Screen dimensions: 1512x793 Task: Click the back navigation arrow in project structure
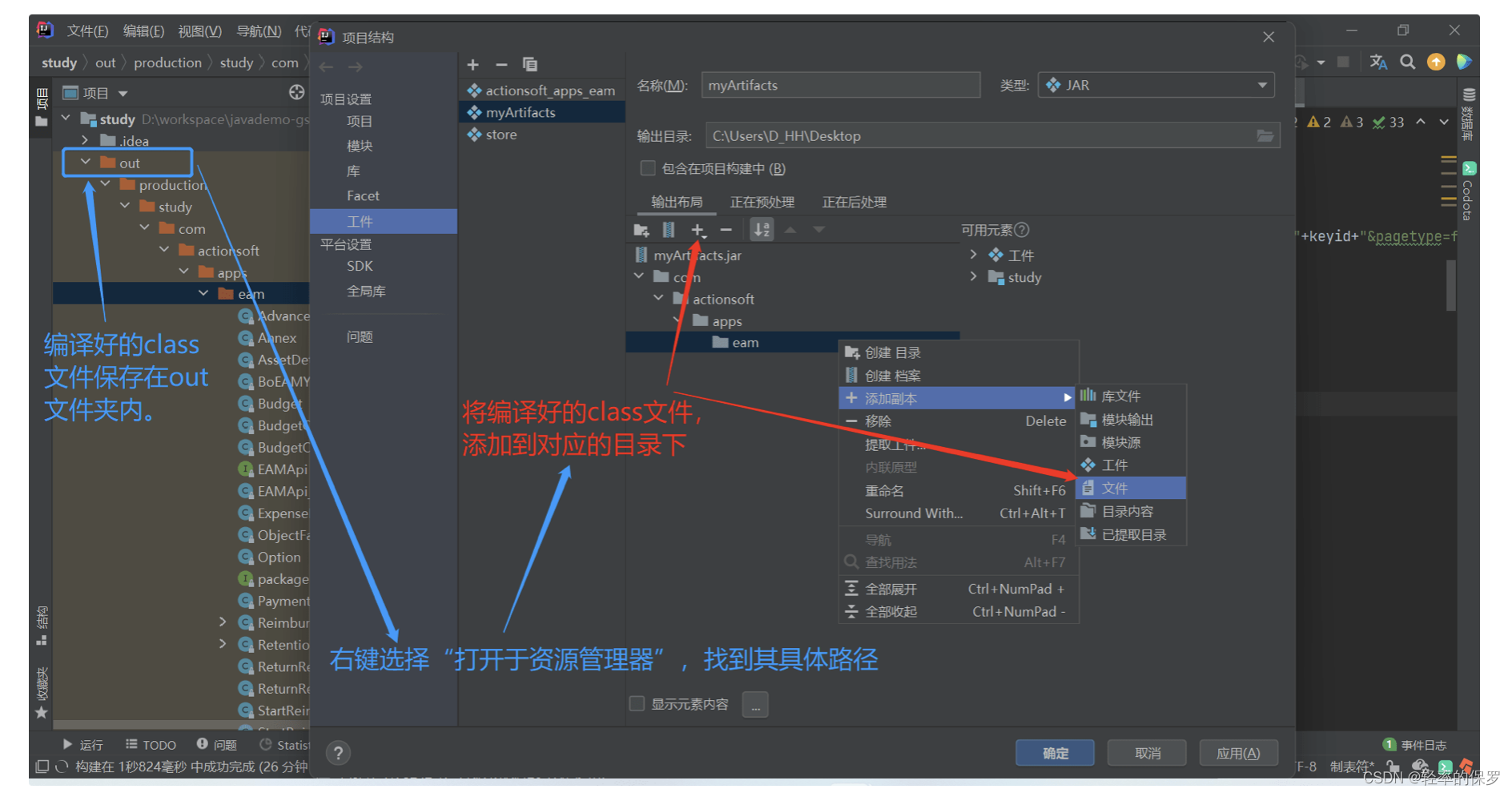[x=326, y=67]
